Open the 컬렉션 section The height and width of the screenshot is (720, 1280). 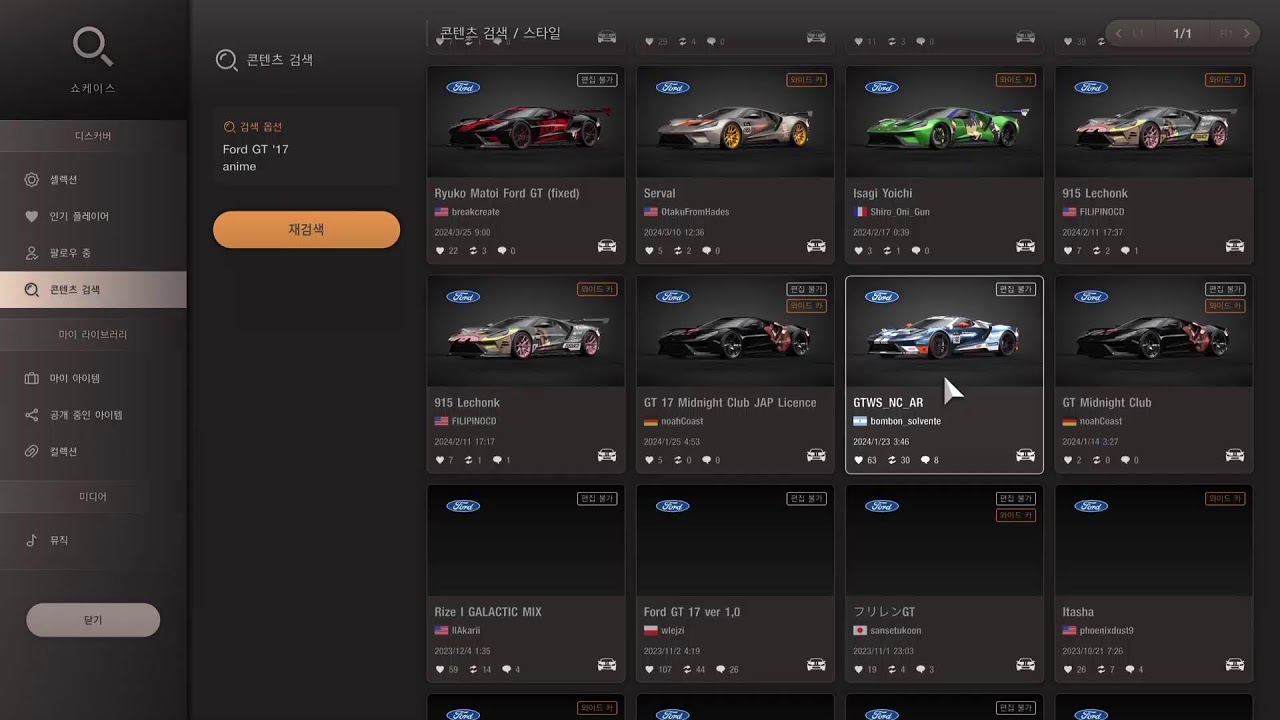click(93, 452)
